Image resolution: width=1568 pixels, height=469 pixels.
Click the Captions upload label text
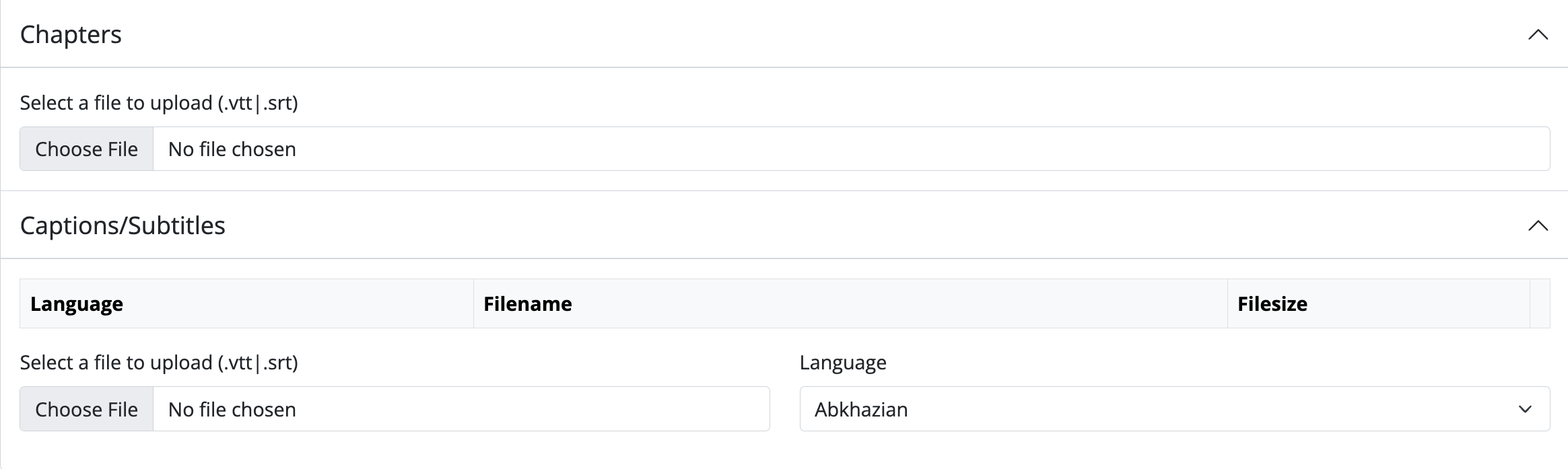(159, 363)
